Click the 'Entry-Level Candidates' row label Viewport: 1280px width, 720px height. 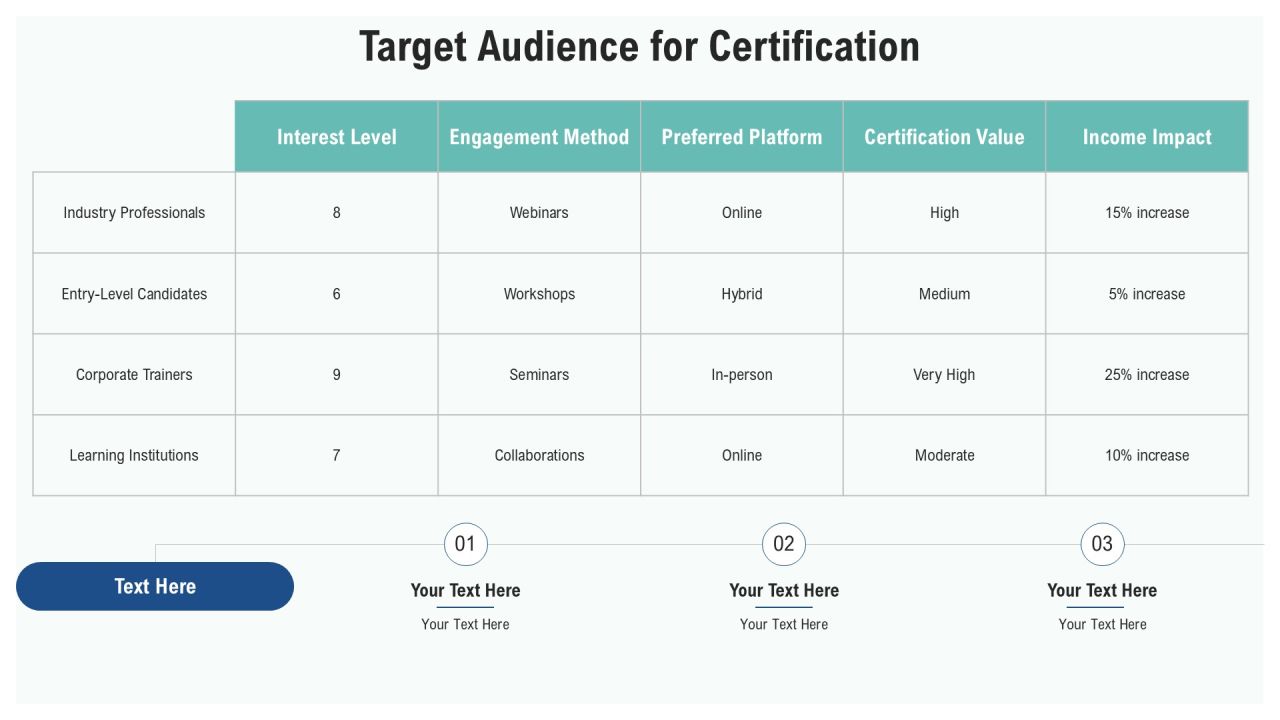(x=134, y=294)
